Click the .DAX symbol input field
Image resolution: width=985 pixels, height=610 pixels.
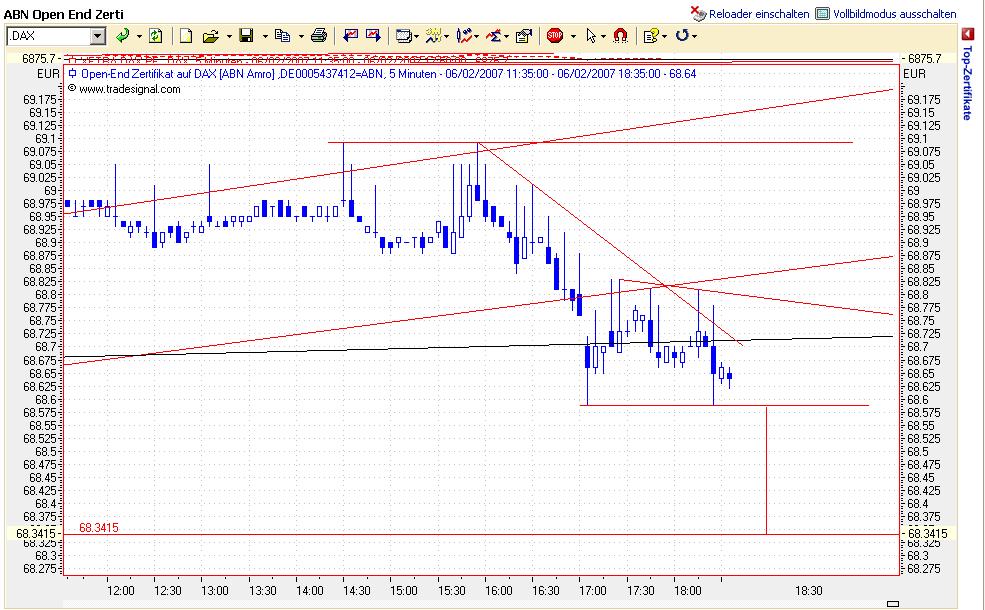pyautogui.click(x=48, y=36)
